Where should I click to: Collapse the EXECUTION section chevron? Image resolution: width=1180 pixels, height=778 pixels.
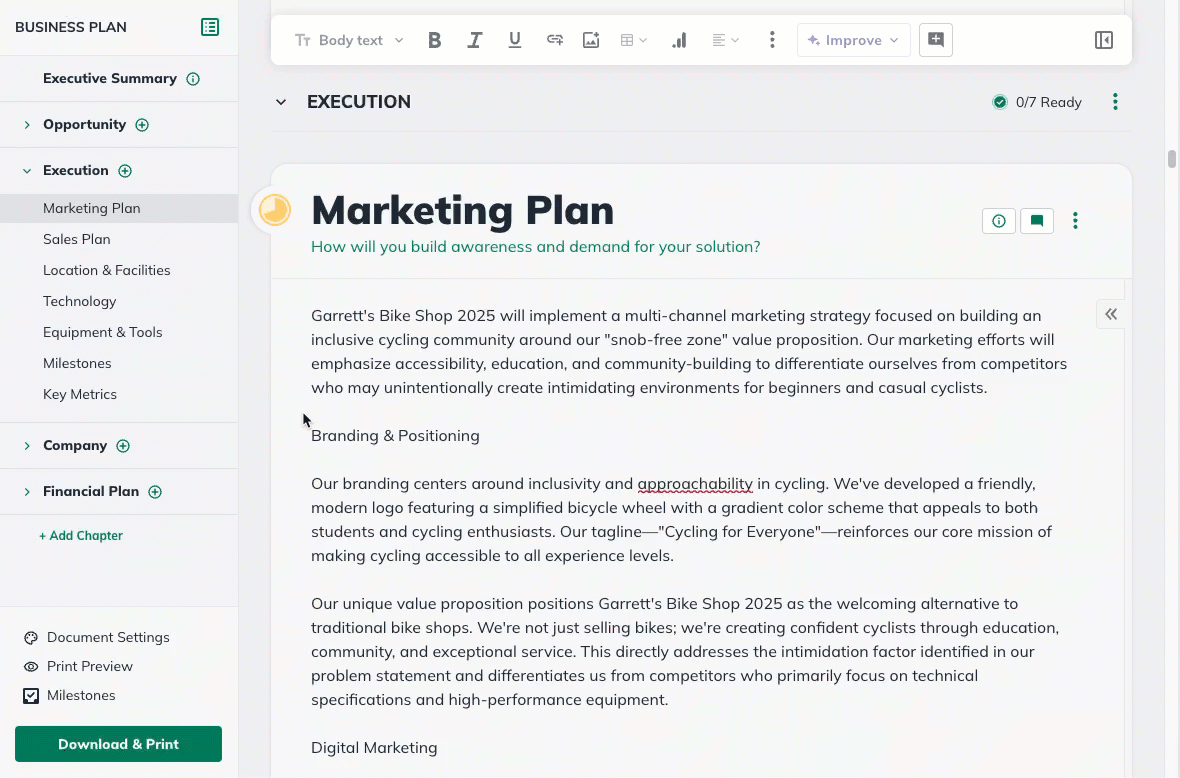[x=281, y=102]
